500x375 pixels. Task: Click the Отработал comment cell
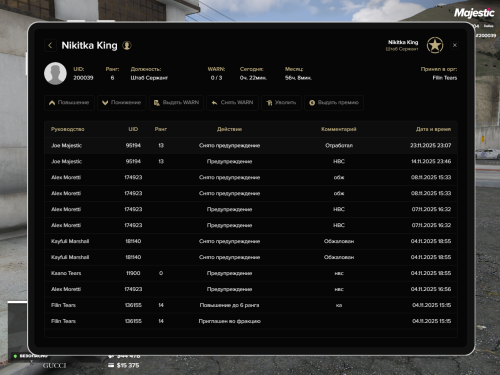(339, 145)
